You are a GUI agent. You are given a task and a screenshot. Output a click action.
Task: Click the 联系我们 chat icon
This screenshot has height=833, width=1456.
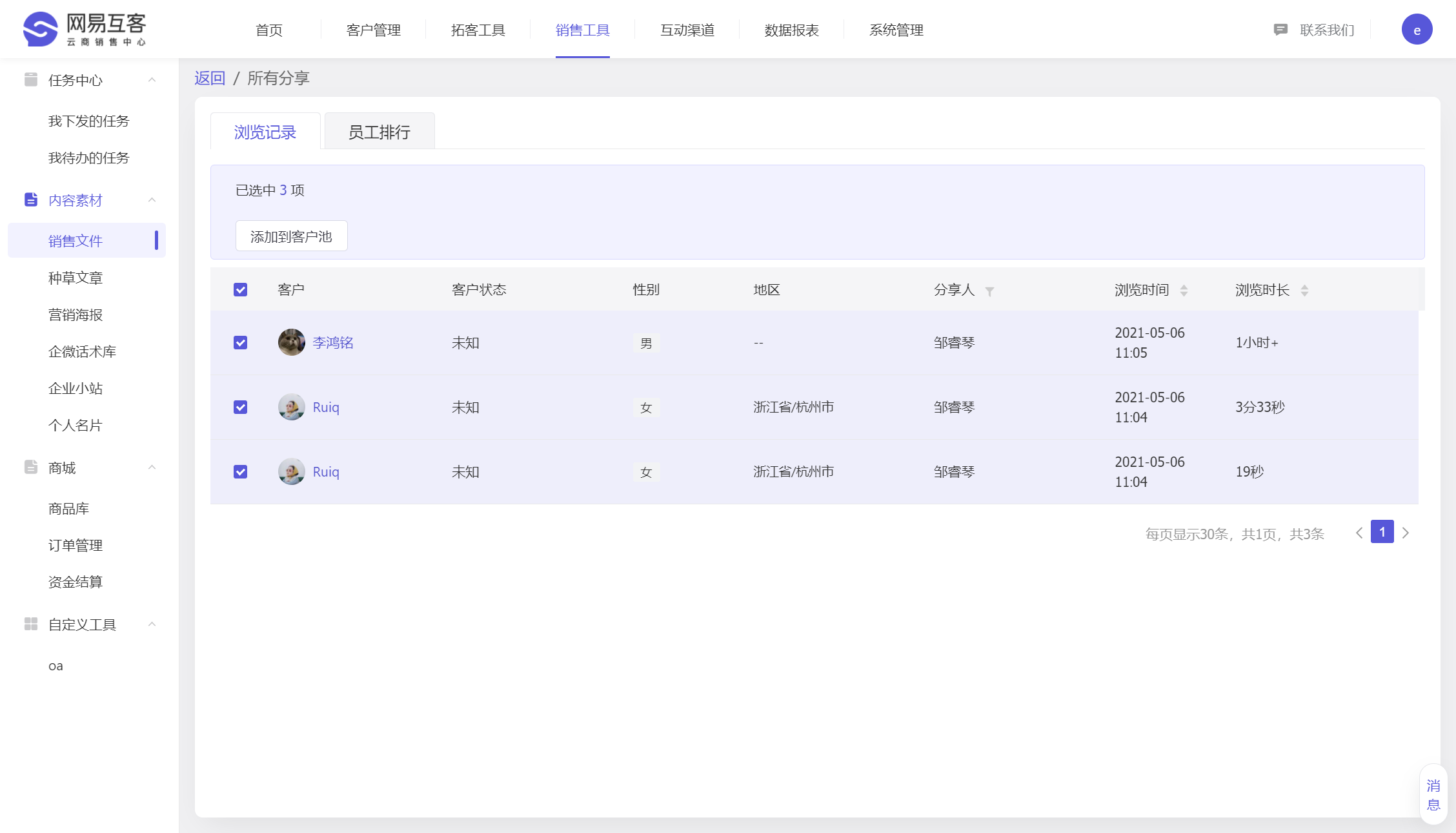(1280, 30)
